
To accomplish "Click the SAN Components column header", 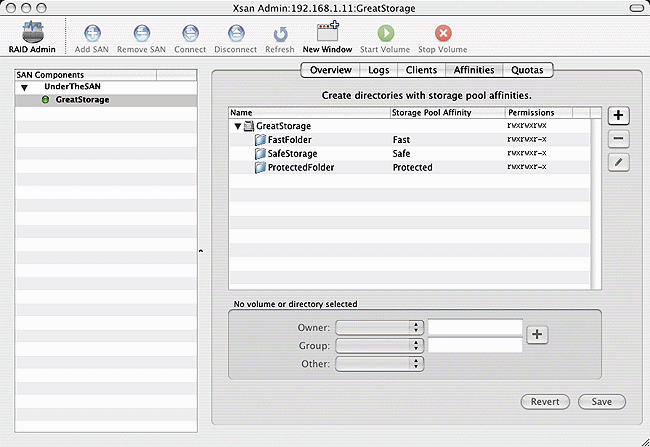I will point(86,75).
